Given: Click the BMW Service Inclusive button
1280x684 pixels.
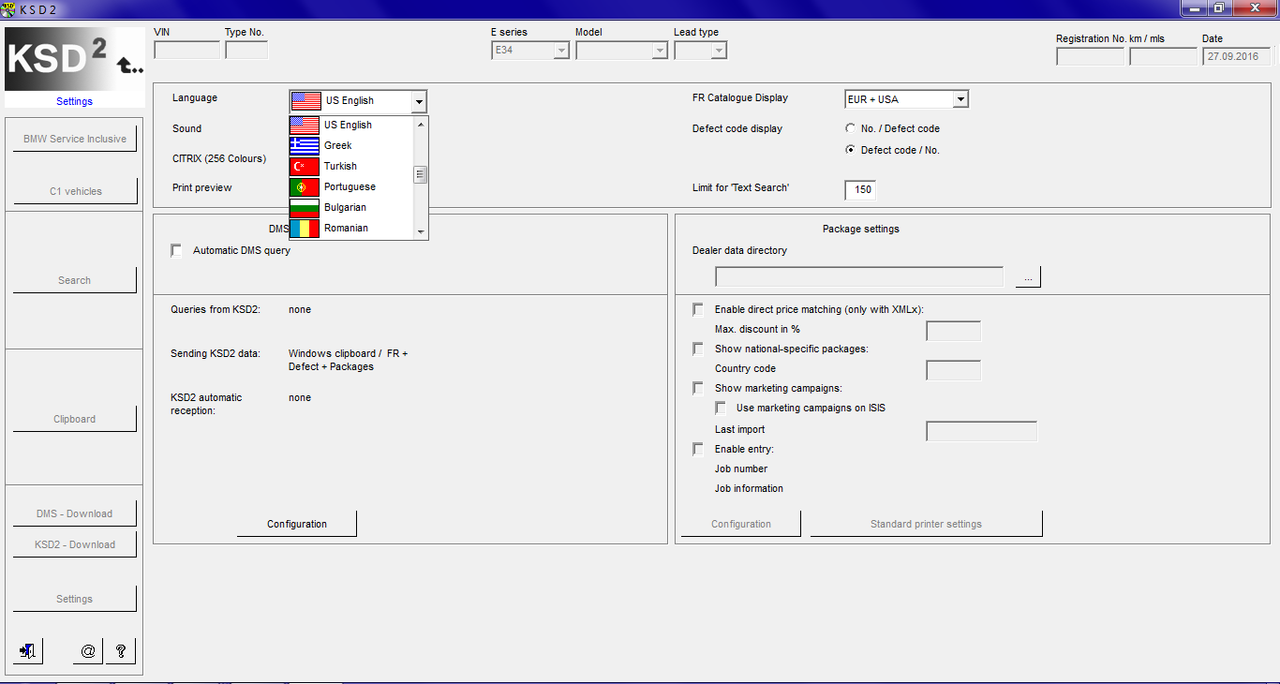Looking at the screenshot, I should 75,139.
